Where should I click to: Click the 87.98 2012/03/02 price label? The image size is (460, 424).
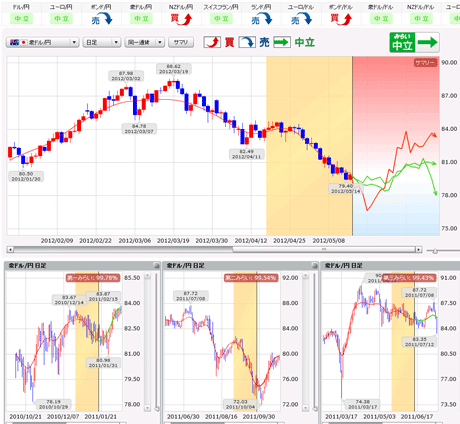(x=126, y=76)
